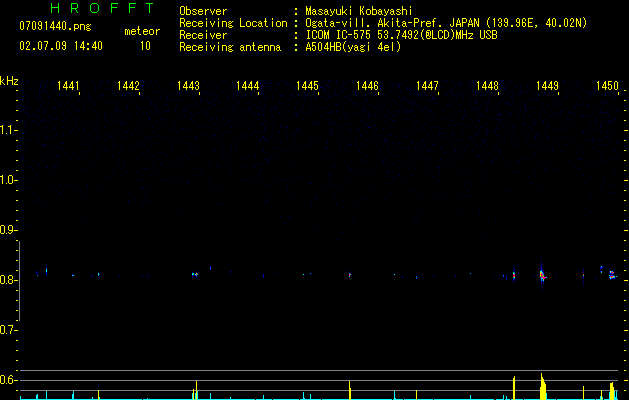Click the meteor echo at 1443
Image resolution: width=629 pixels, height=400 pixels.
tap(195, 274)
